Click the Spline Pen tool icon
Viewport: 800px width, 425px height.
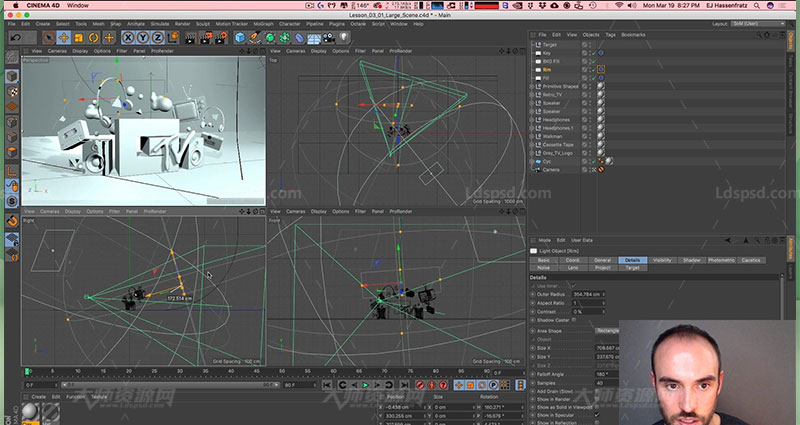[255, 38]
